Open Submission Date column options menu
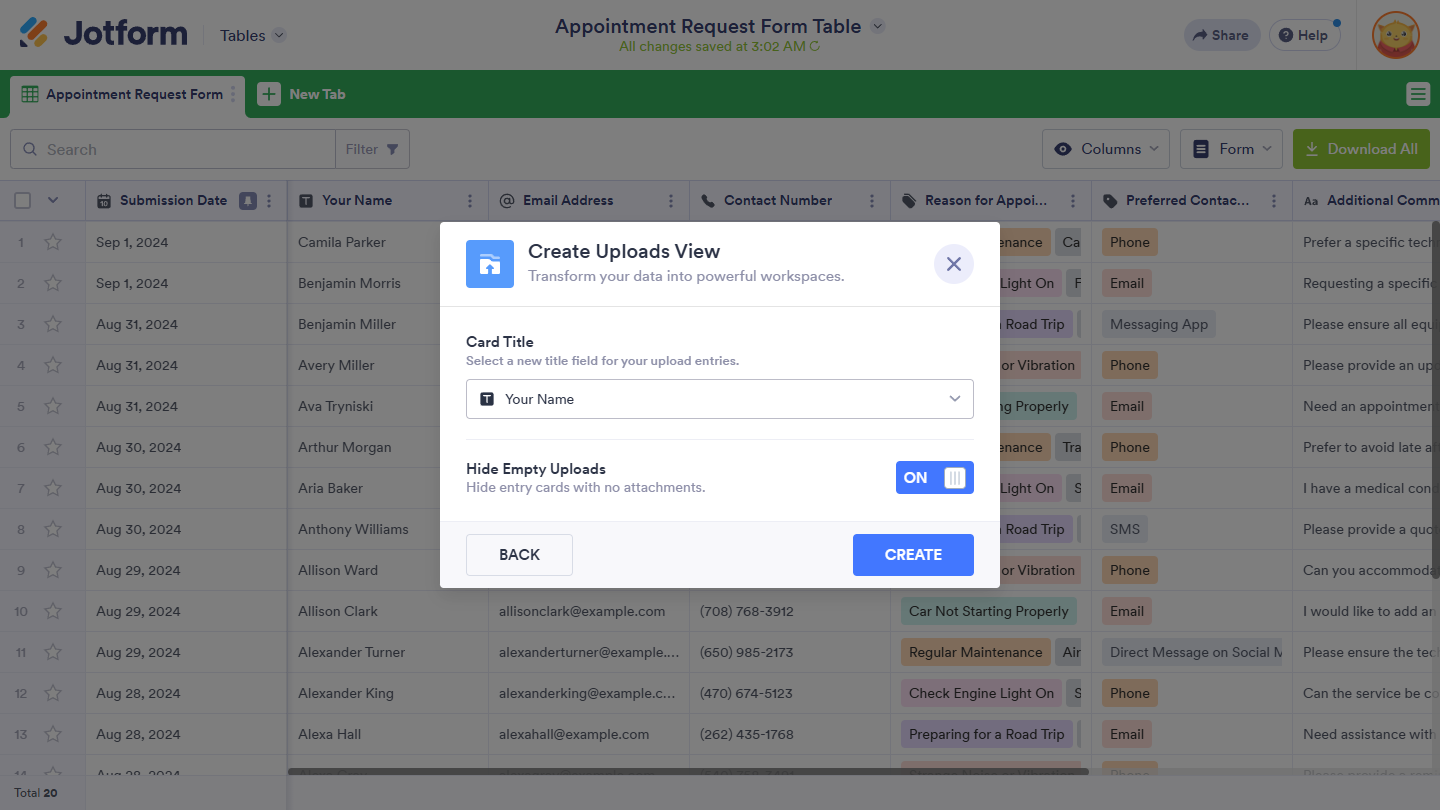Screen dimensions: 1440x810 pos(269,200)
